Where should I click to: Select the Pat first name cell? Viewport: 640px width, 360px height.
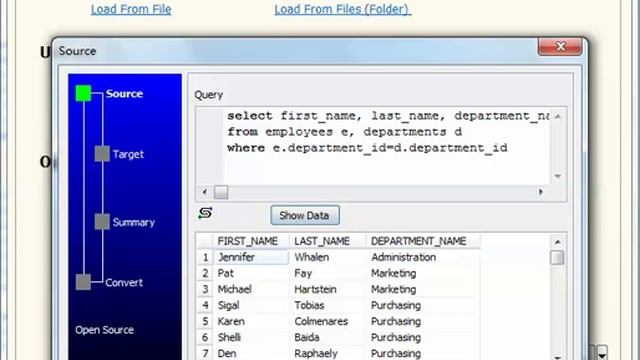click(x=251, y=273)
